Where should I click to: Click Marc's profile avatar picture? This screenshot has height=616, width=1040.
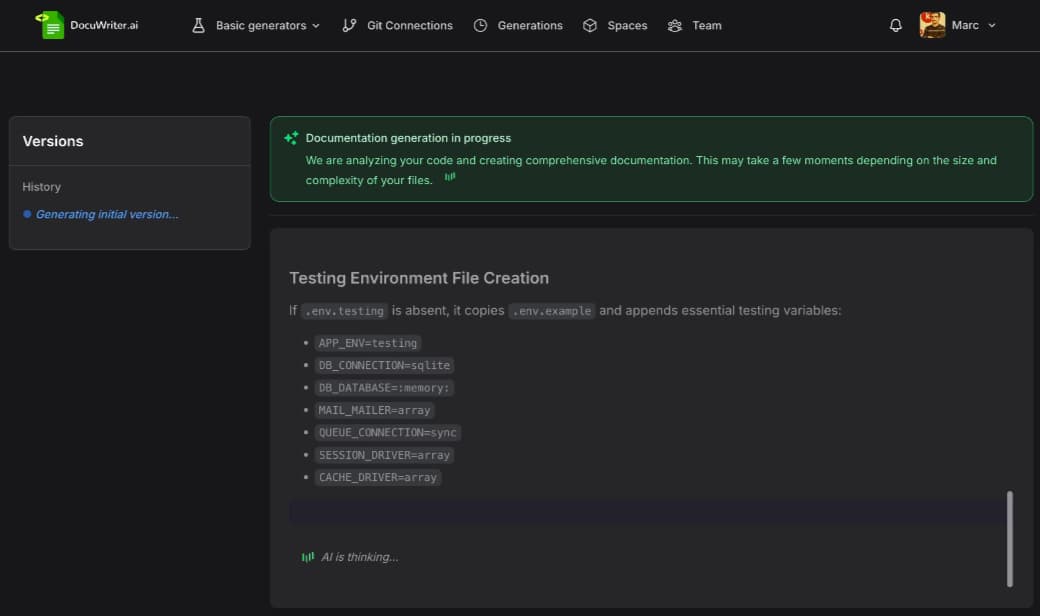[932, 25]
